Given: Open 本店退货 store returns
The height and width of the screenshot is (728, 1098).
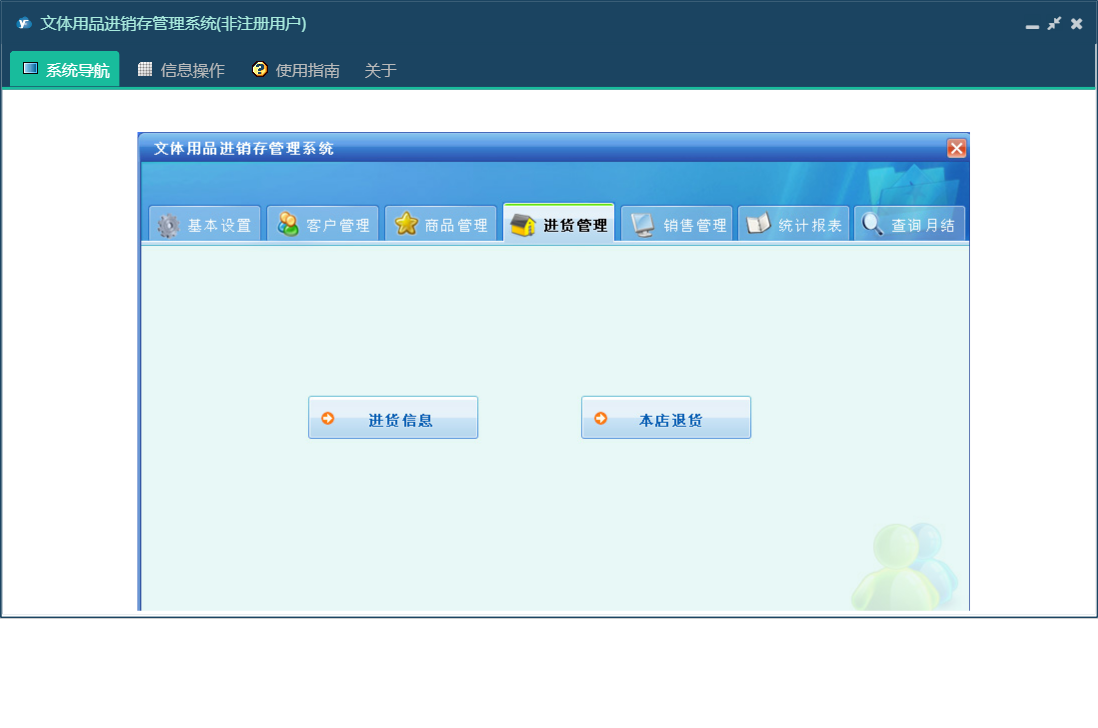Looking at the screenshot, I should coord(666,418).
